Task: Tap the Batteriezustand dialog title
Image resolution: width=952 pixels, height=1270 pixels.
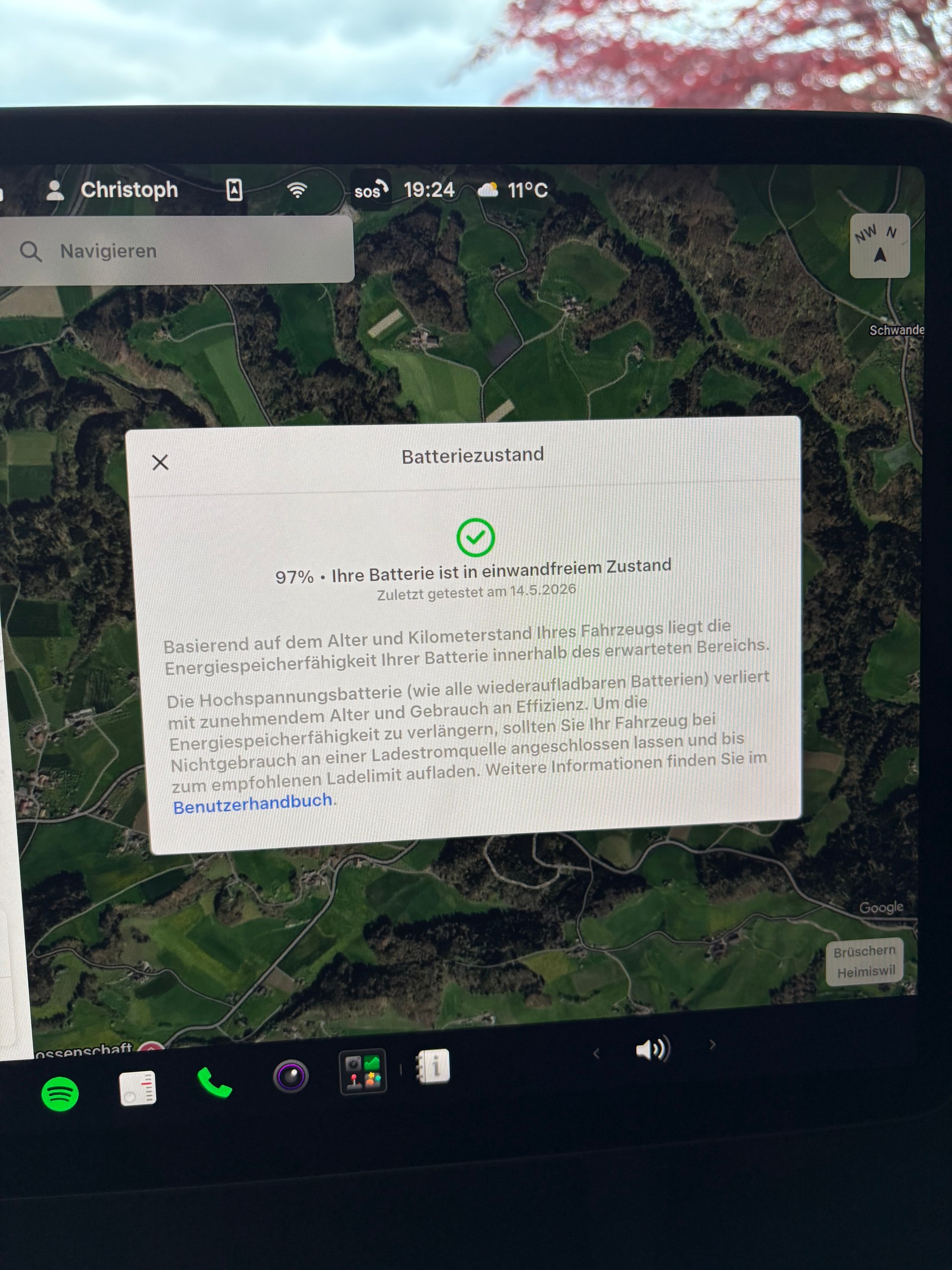Action: pyautogui.click(x=472, y=455)
